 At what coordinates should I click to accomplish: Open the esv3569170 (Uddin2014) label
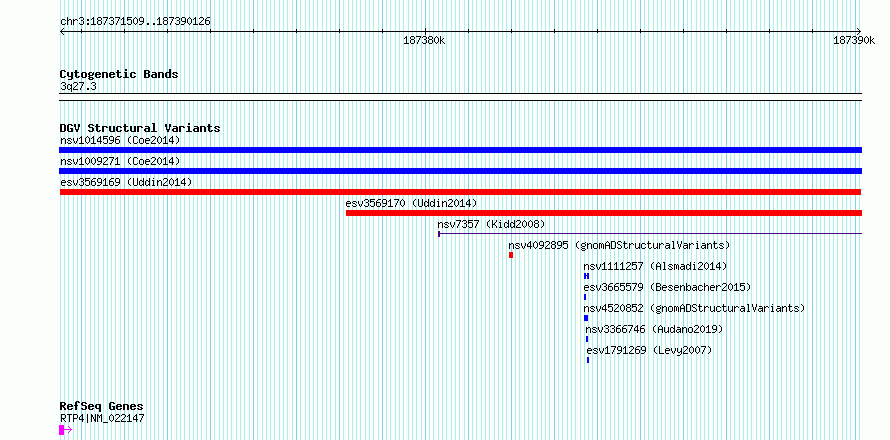click(x=412, y=203)
